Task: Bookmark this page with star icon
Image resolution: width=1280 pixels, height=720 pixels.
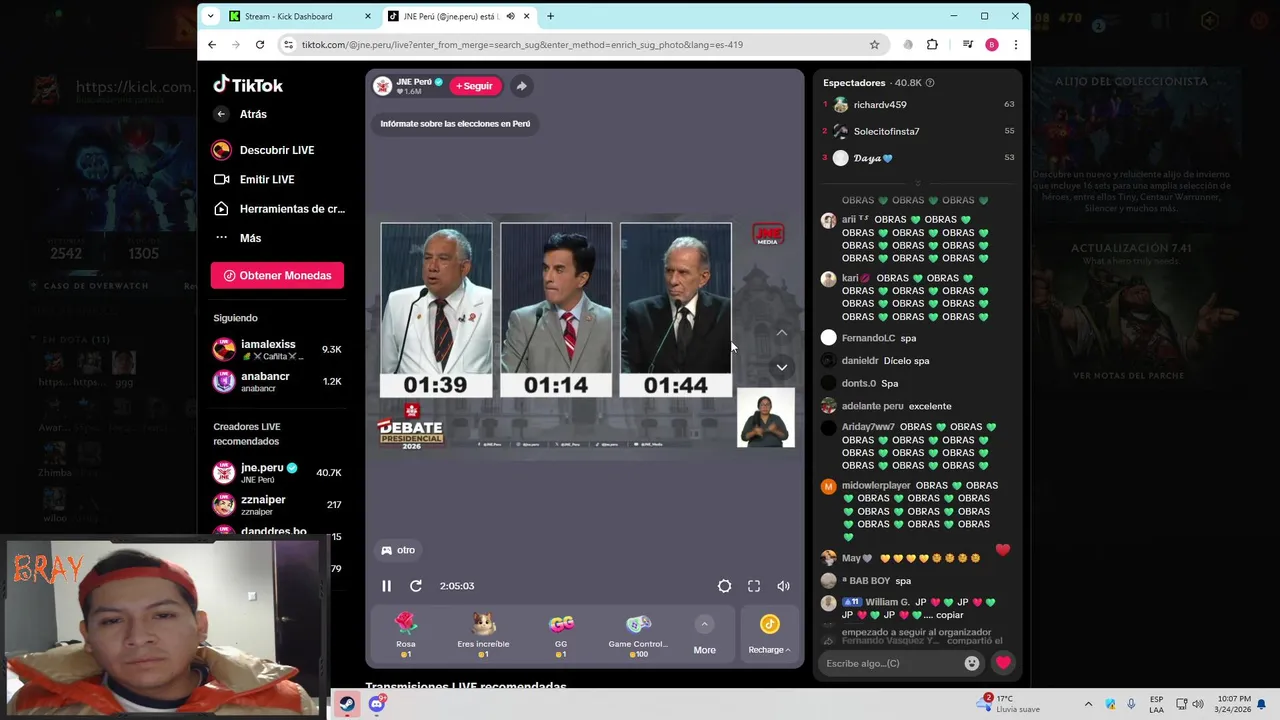Action: [874, 45]
